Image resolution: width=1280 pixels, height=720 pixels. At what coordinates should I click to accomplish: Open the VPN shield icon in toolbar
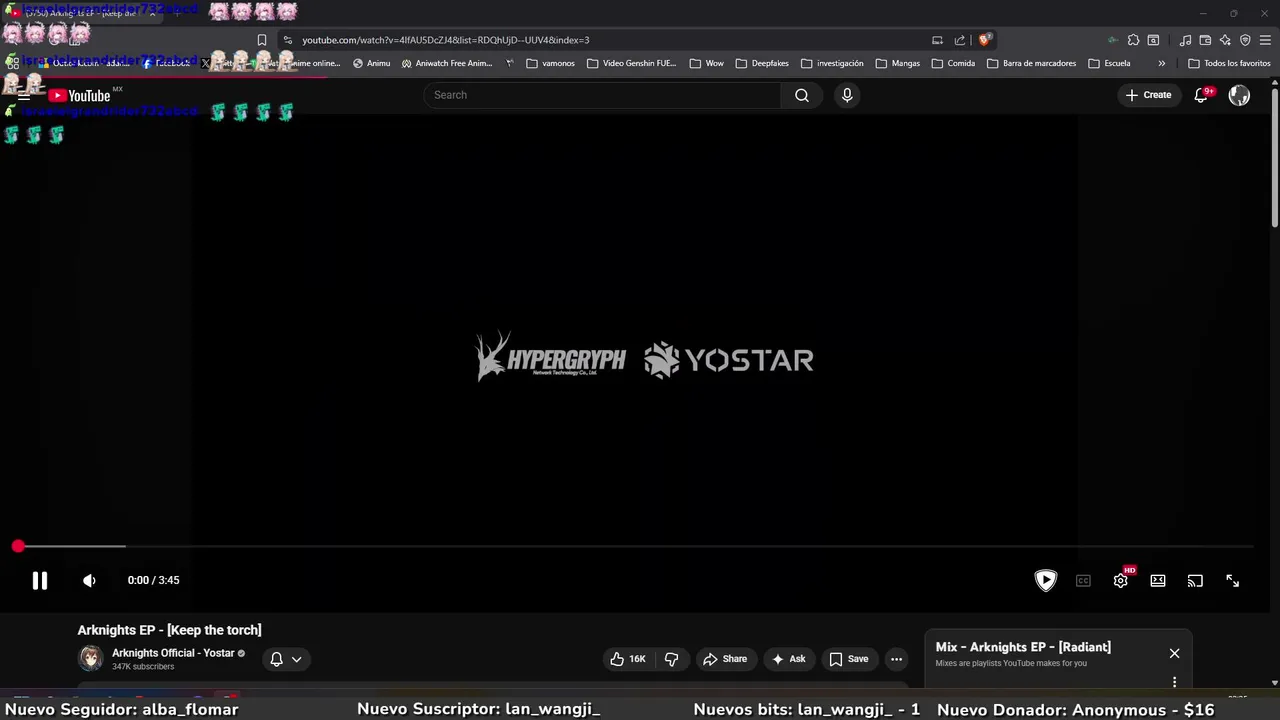[1245, 40]
